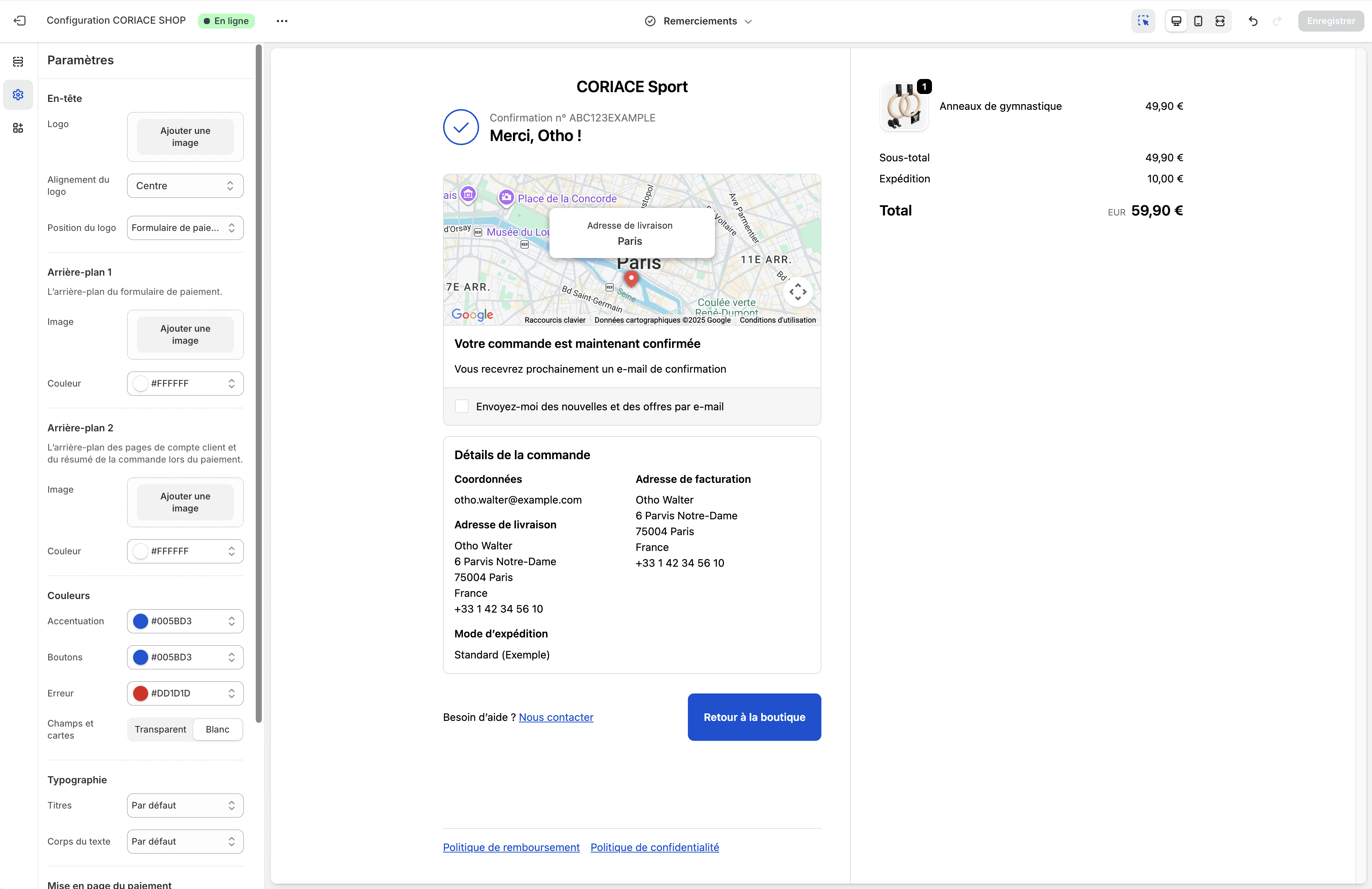The height and width of the screenshot is (889, 1372).
Task: Click the Accentuation blue color swatch
Action: 141,621
